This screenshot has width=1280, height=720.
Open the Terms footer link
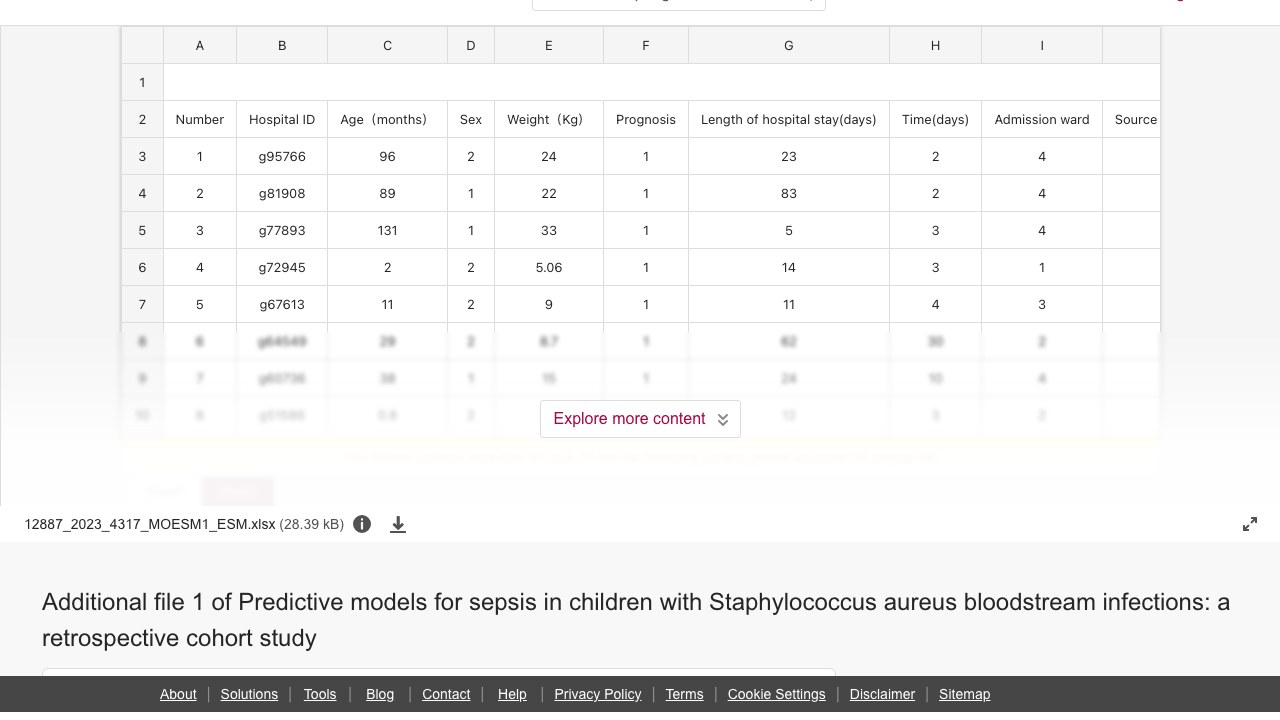[684, 694]
